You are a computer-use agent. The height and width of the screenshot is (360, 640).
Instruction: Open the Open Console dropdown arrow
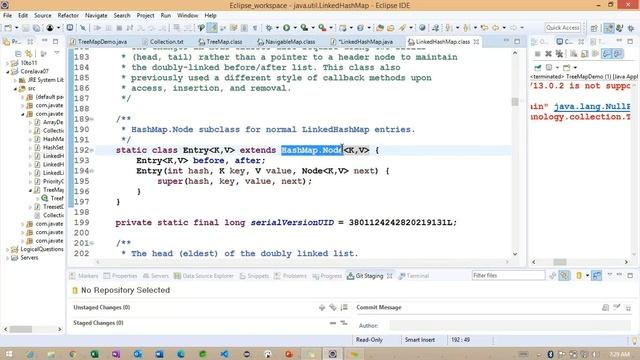575,67
